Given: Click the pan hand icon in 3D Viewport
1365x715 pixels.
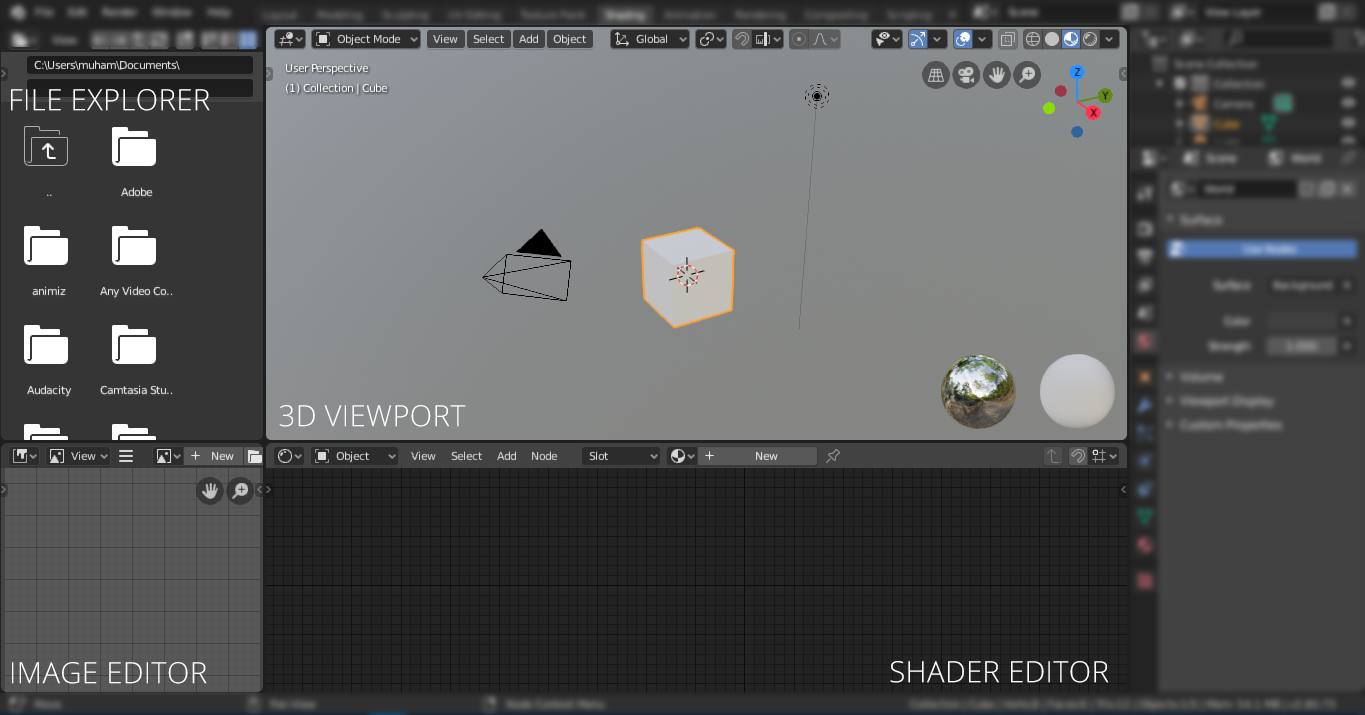Looking at the screenshot, I should point(996,75).
